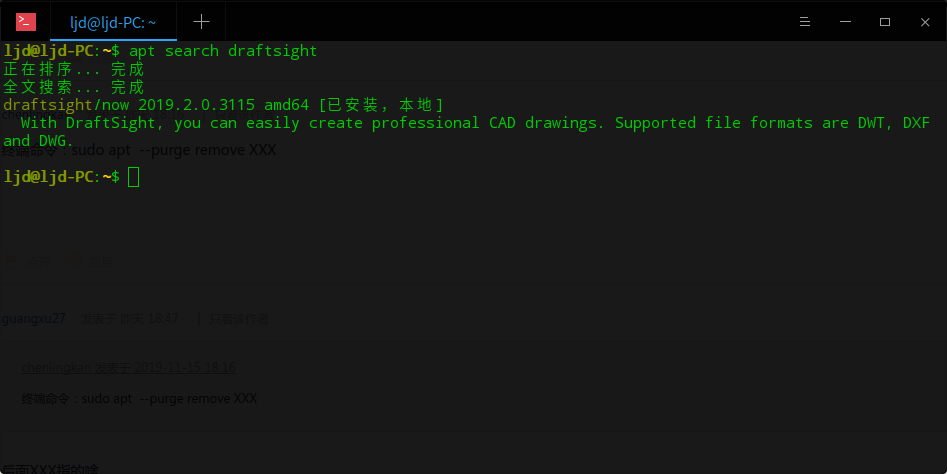This screenshot has height=474, width=947.
Task: Click the faint '只看该作者' link
Action: point(239,319)
